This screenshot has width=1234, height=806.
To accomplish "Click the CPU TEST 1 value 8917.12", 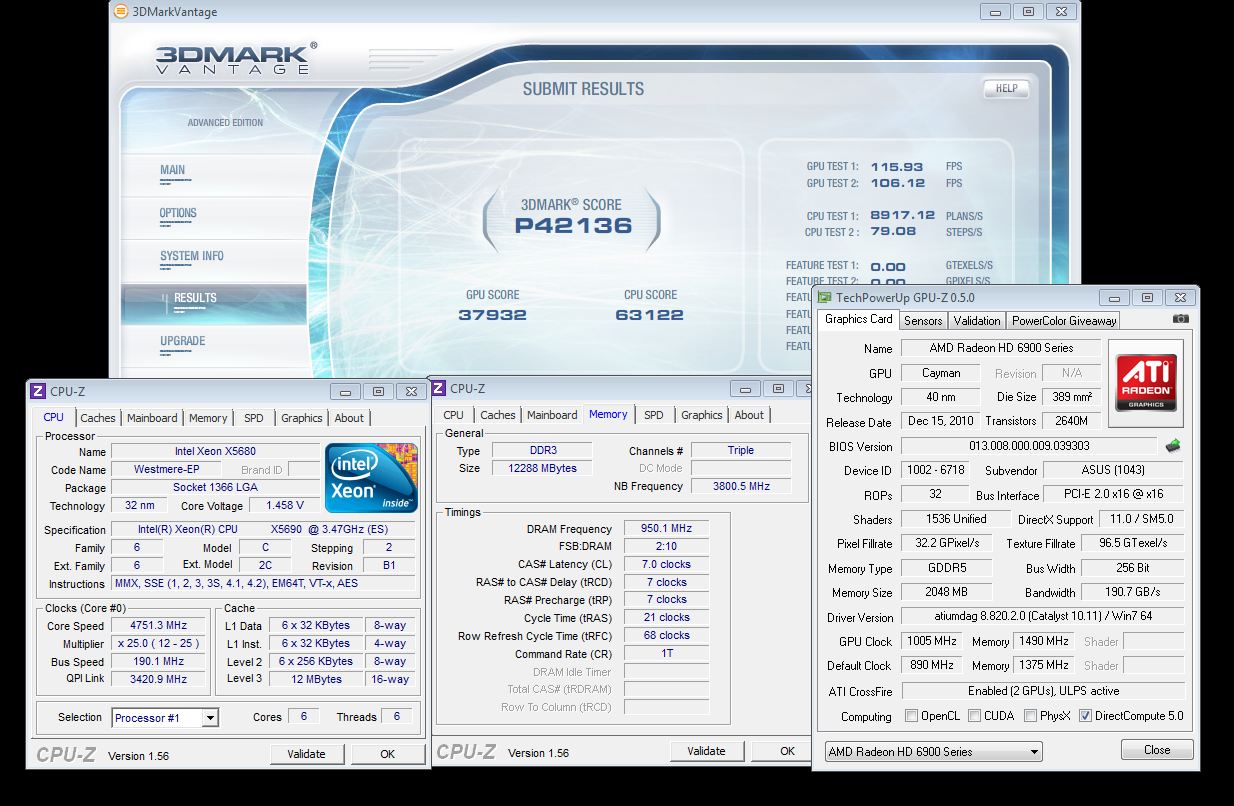I will pos(903,215).
